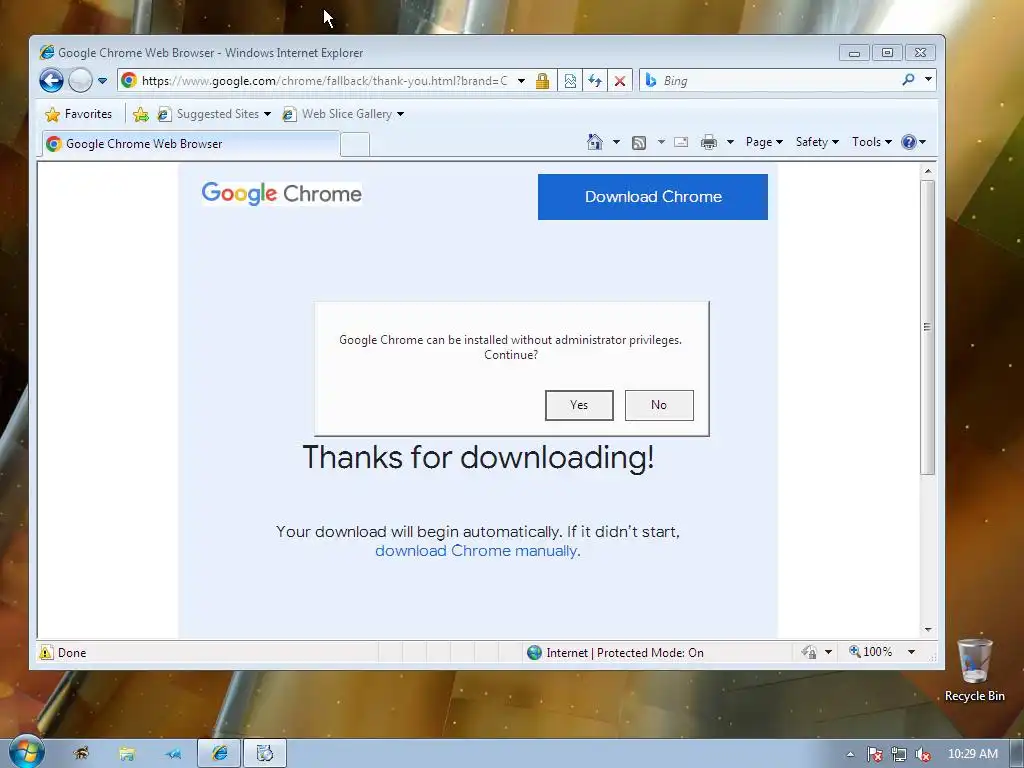Refresh the page with the refresh icon
Image resolution: width=1024 pixels, height=768 pixels.
[x=595, y=81]
